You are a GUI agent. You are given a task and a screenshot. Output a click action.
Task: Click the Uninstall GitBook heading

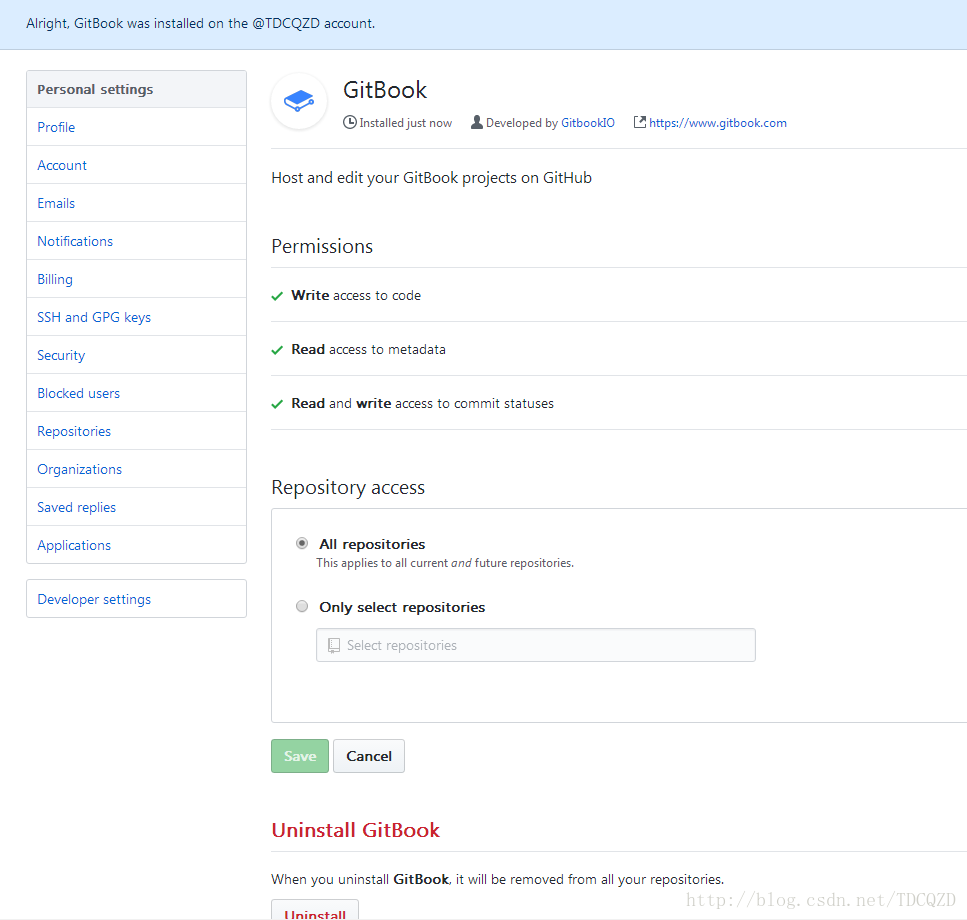pos(356,830)
